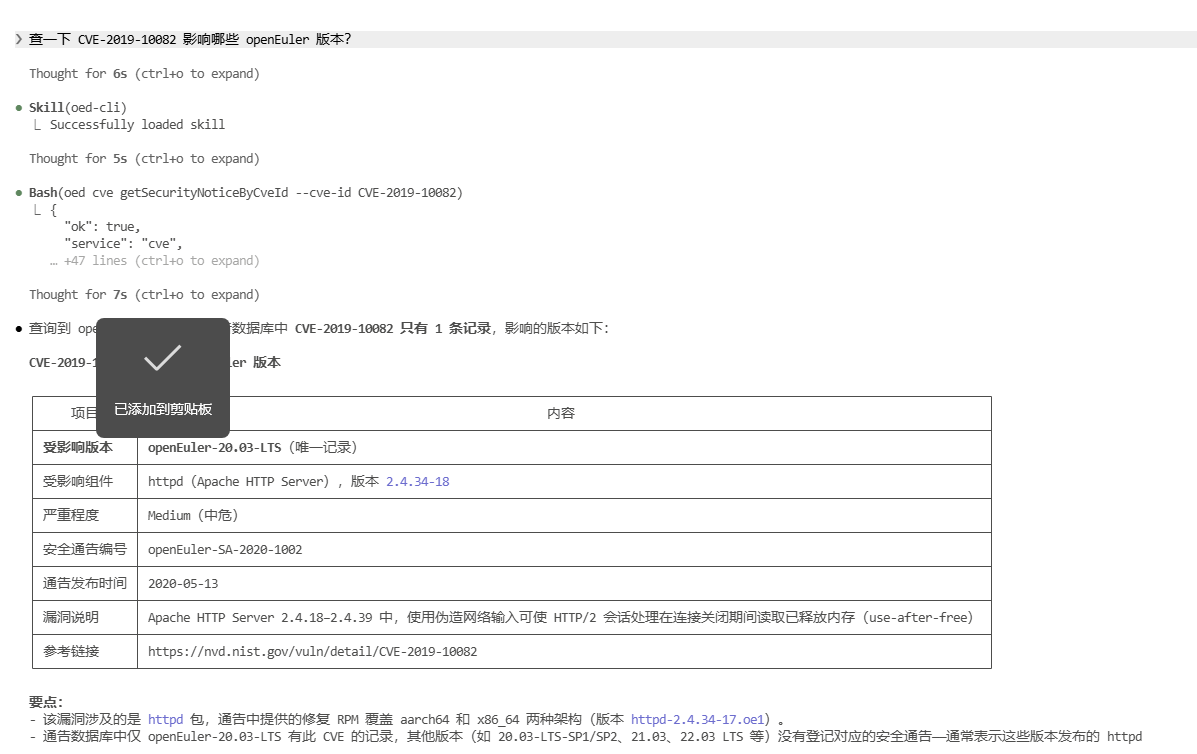Click the key point about openEuler-20.03-LTS only
This screenshot has height=754, width=1197.
coord(586,736)
